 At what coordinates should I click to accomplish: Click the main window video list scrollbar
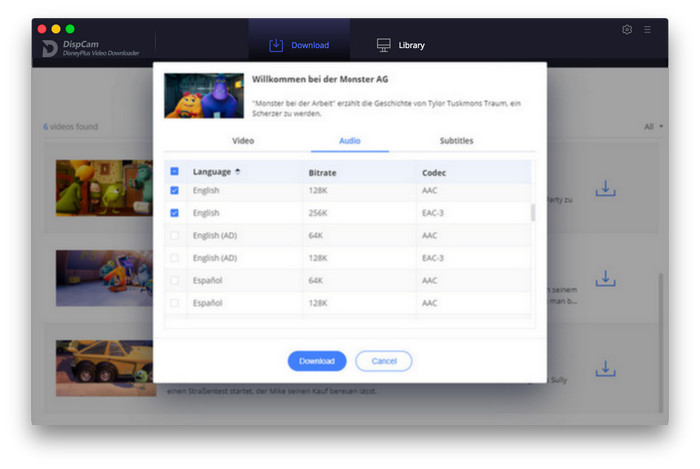point(660,343)
